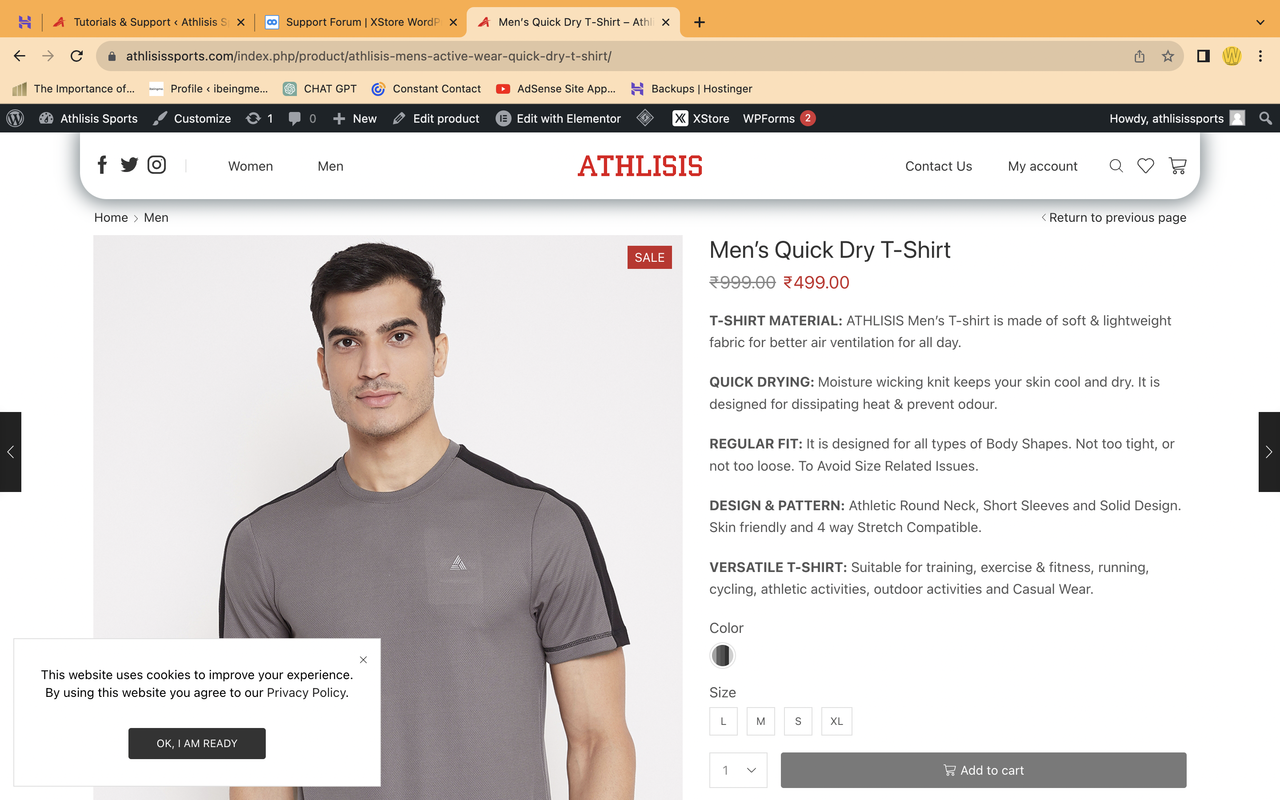Click the red SALE badge on image
The image size is (1280, 800).
tap(649, 257)
